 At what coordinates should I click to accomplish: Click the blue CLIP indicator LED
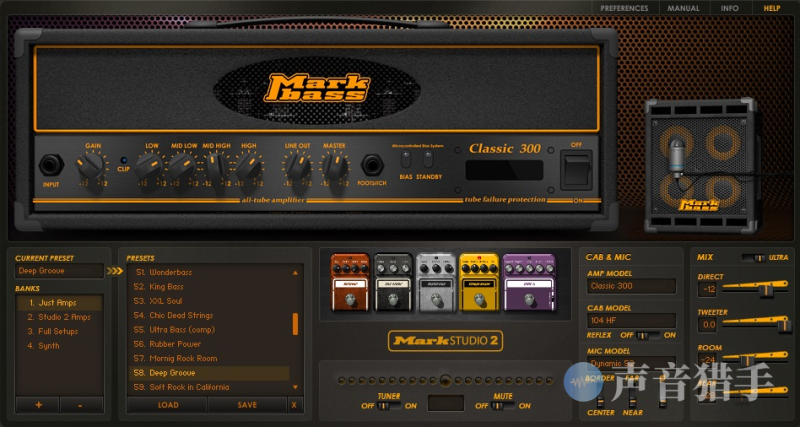point(123,160)
